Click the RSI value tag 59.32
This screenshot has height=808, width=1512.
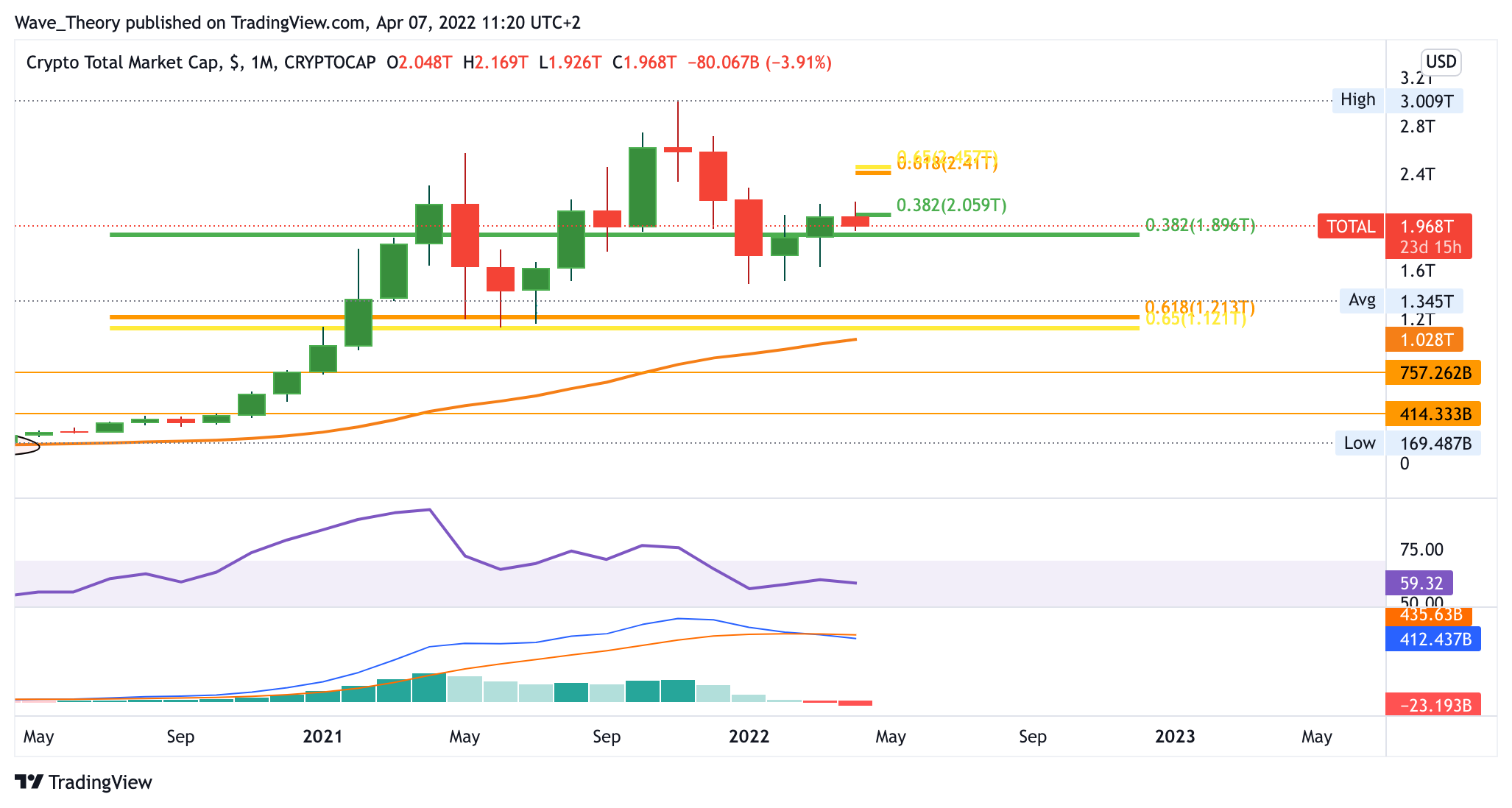click(x=1419, y=584)
